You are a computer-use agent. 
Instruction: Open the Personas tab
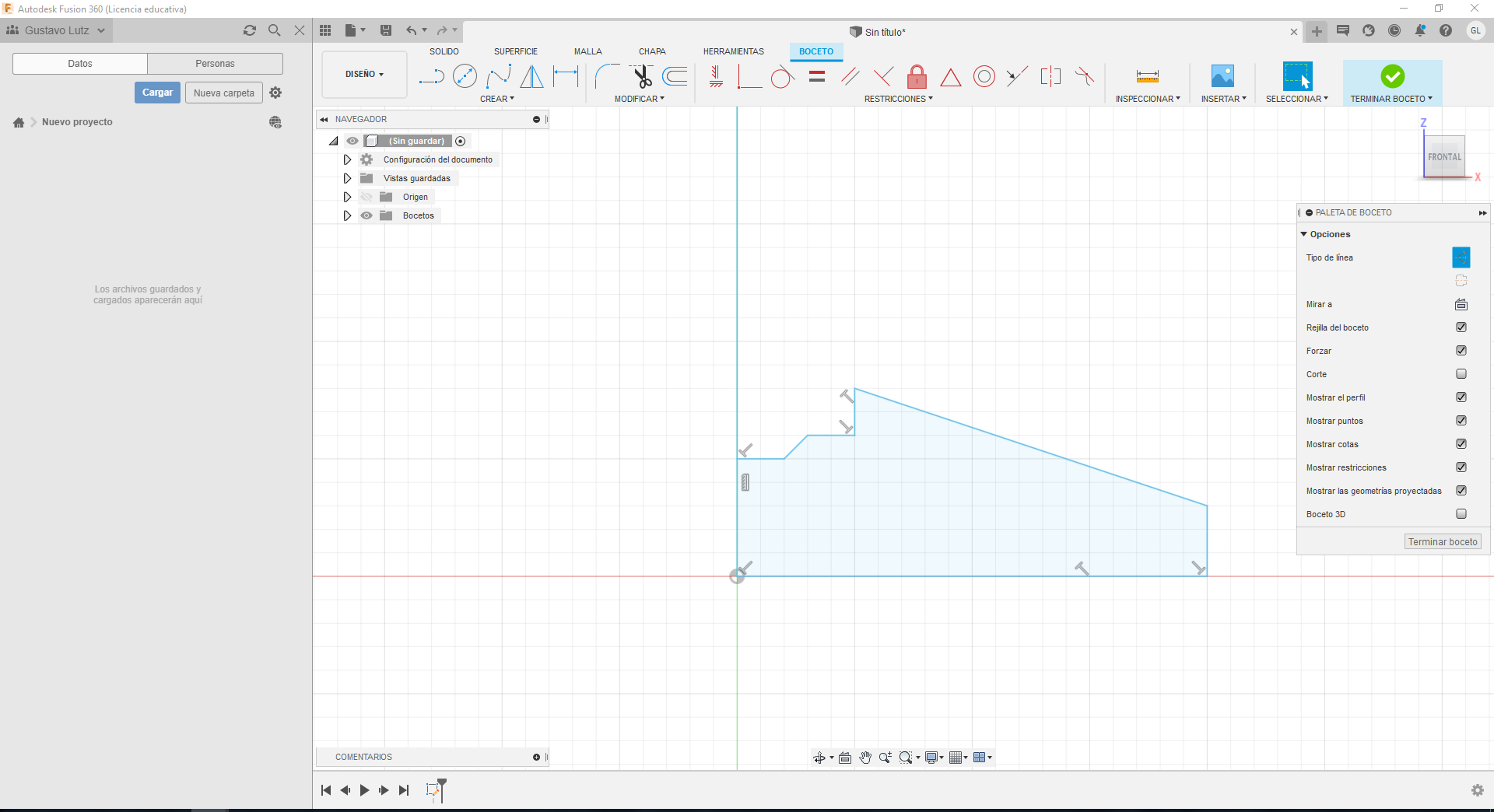click(x=215, y=64)
